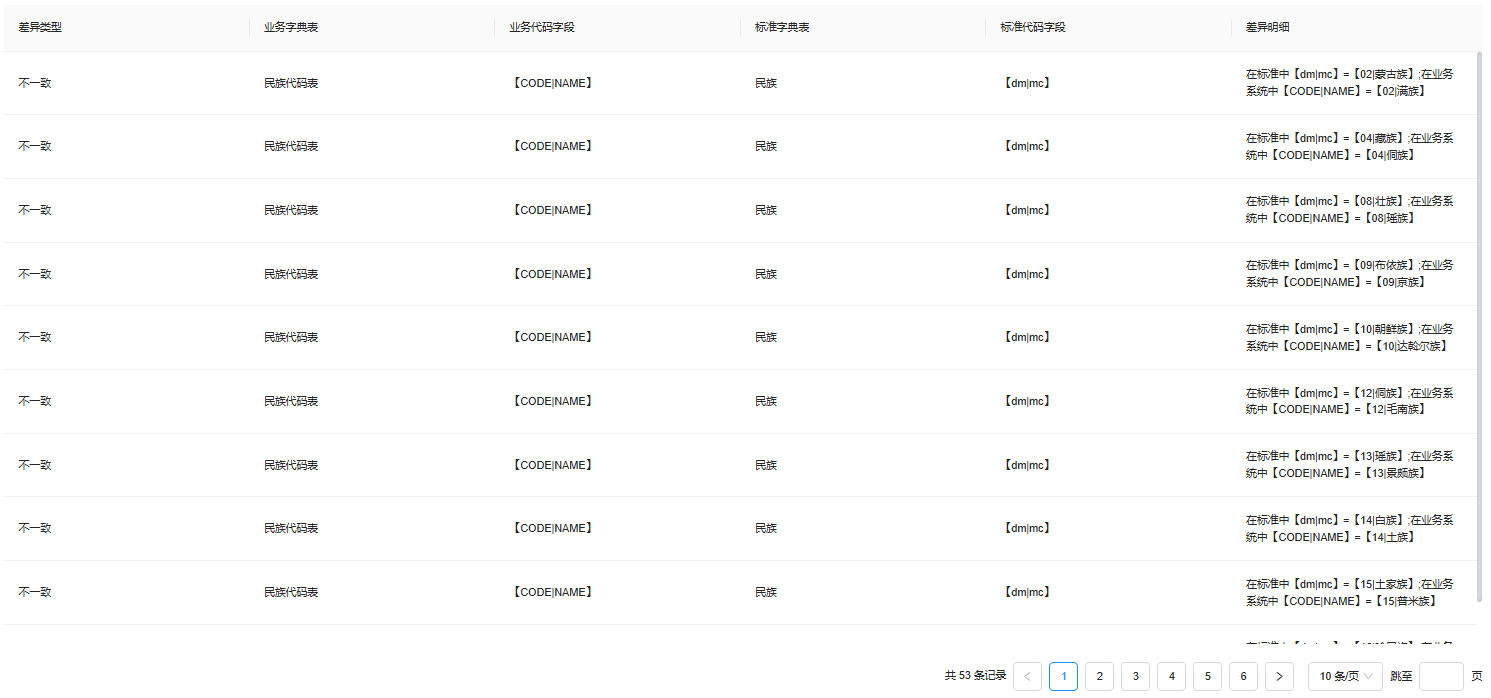Screen dimensions: 1491x698
Task: Click the 标准字典表 column header
Action: [782, 27]
